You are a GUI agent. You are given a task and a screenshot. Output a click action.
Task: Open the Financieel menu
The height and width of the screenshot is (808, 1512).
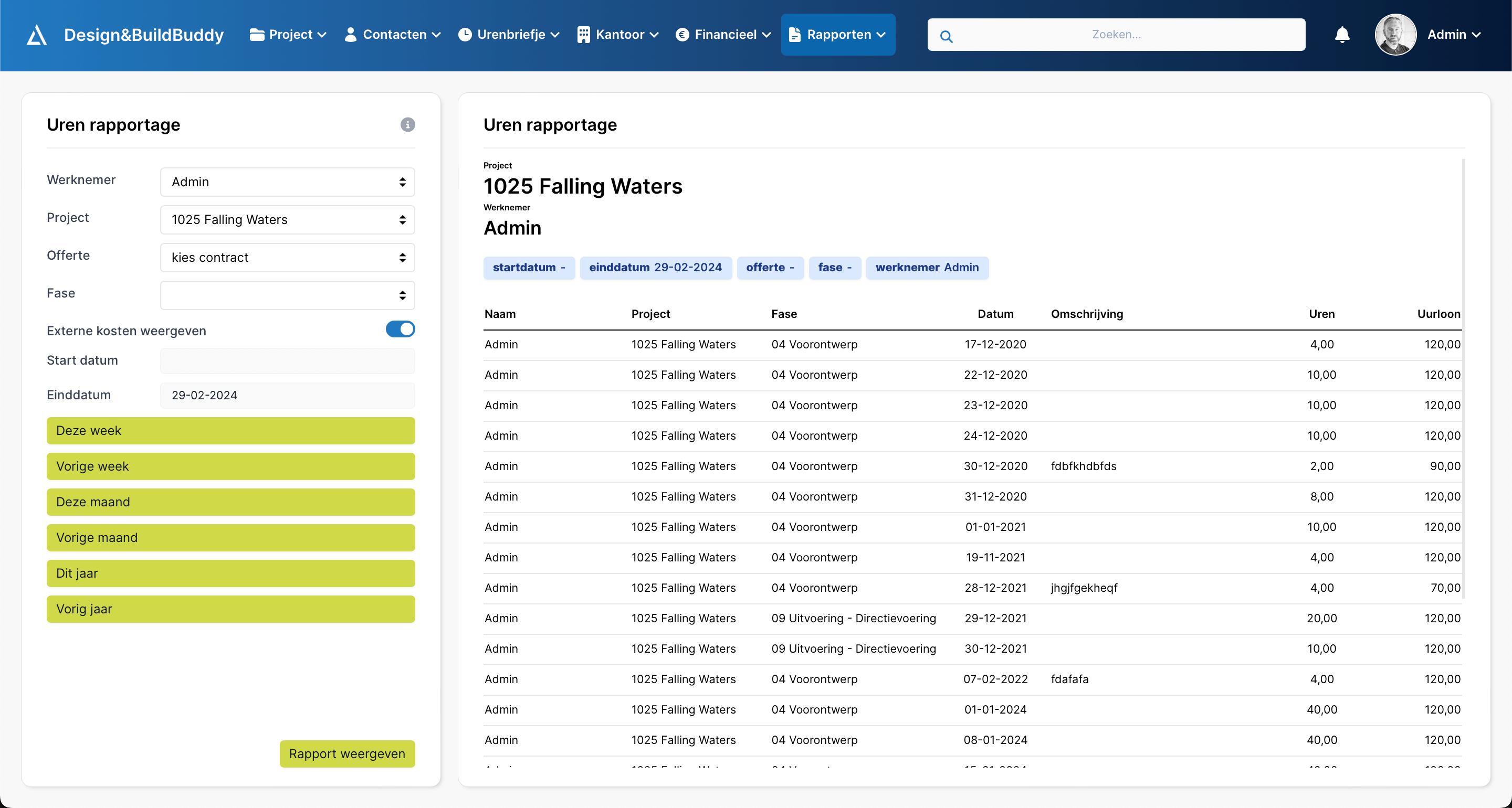724,35
